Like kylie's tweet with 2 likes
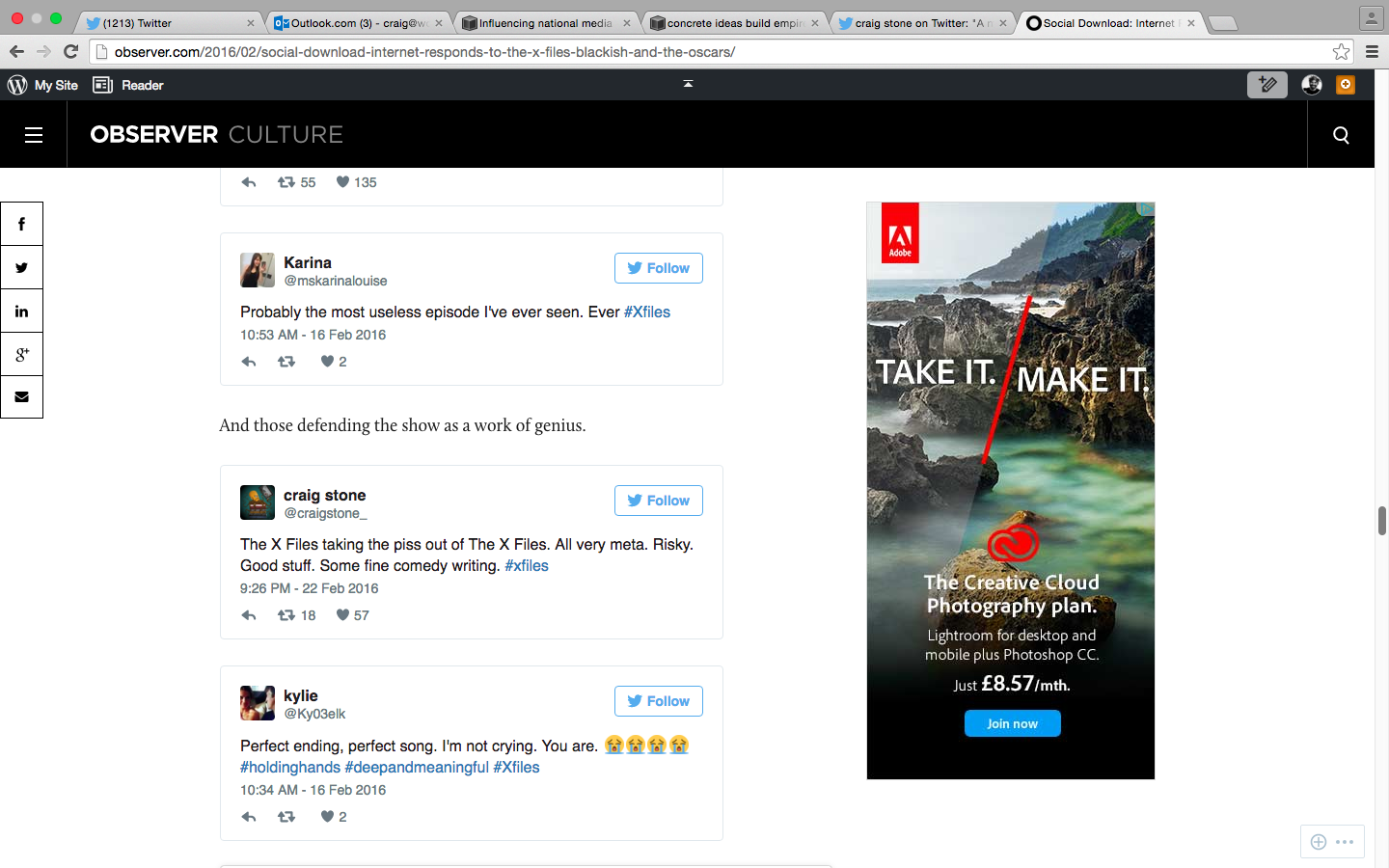The image size is (1389, 868). tap(334, 817)
